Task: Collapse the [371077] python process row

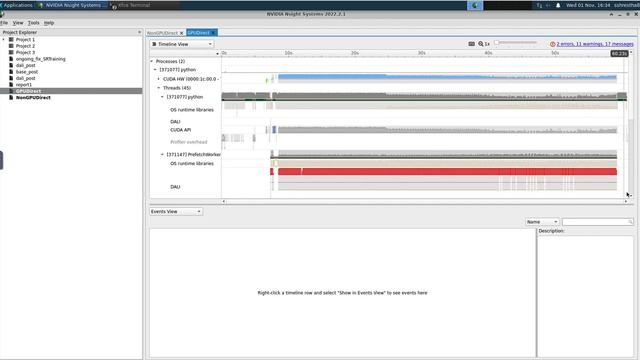Action: click(155, 70)
